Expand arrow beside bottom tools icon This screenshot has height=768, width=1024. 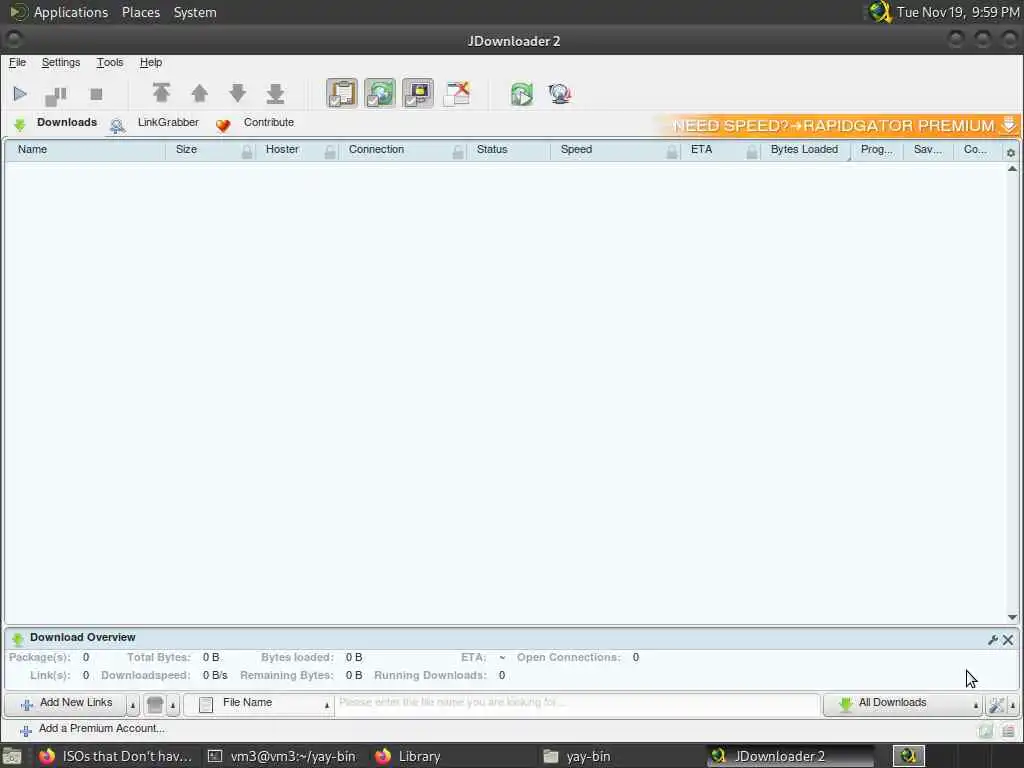[x=1013, y=705]
